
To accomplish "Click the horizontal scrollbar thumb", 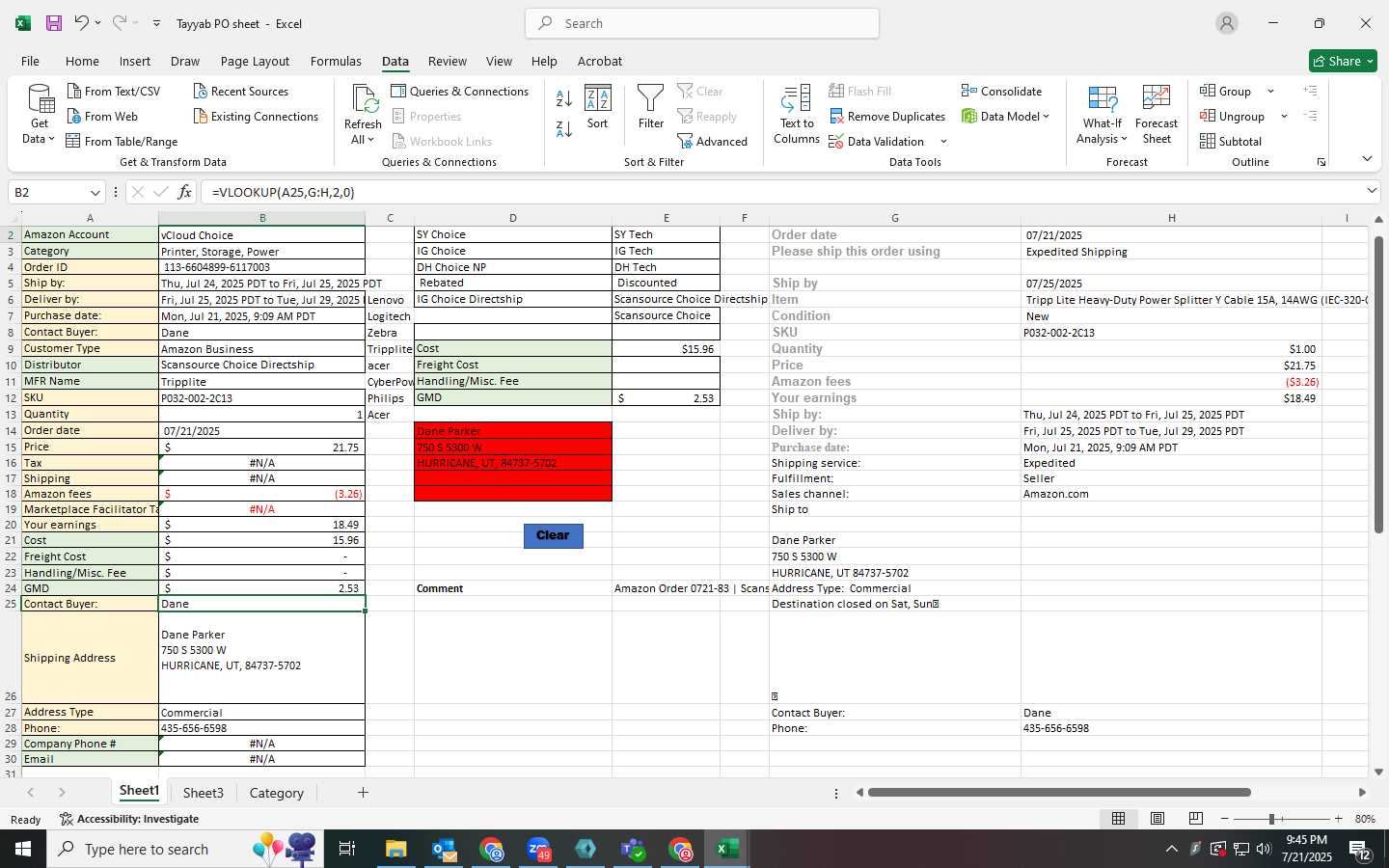I will pos(1059,793).
